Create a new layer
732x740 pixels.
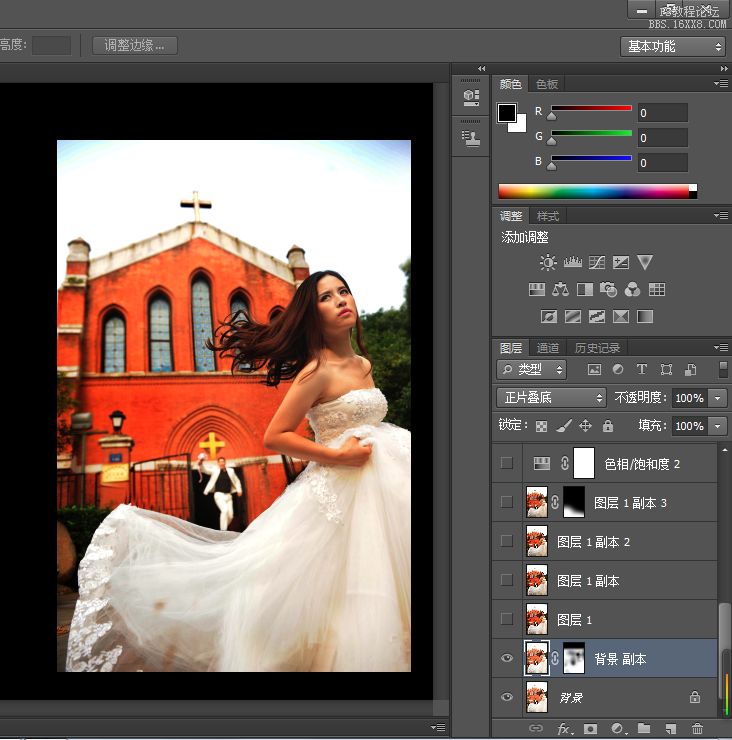pyautogui.click(x=671, y=729)
